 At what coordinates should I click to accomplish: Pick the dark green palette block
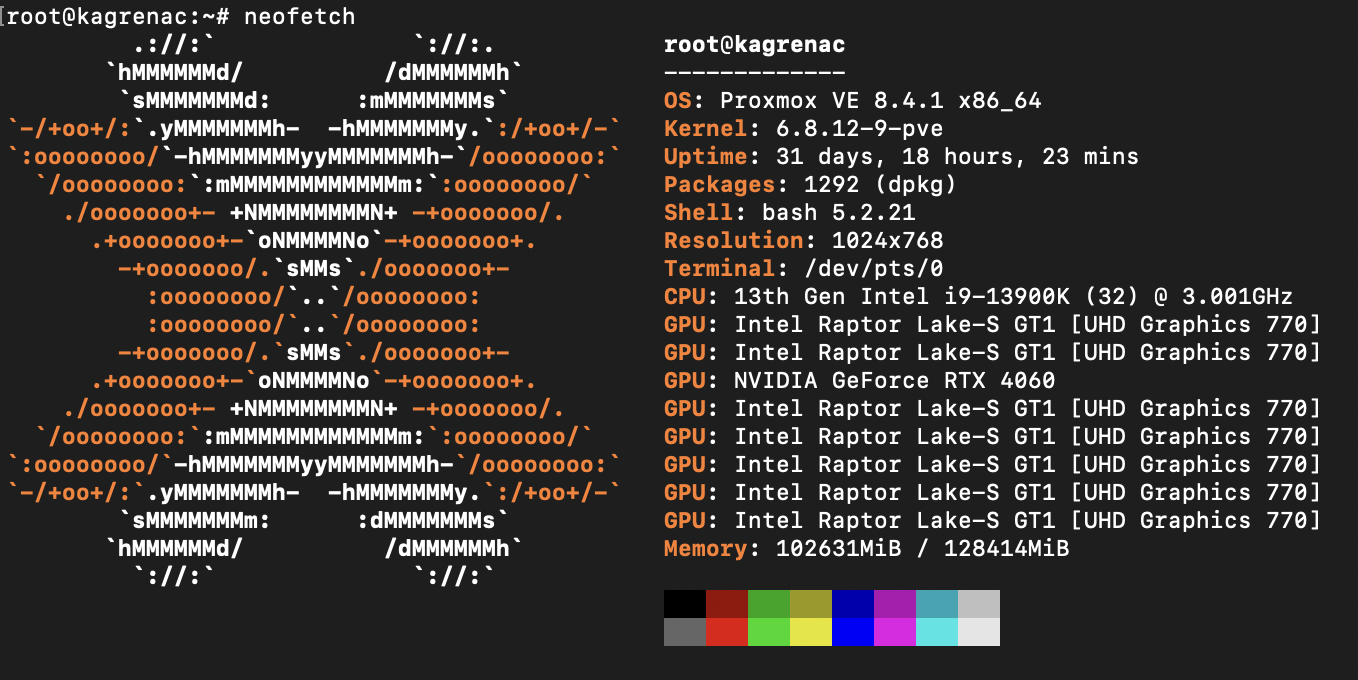pos(769,604)
